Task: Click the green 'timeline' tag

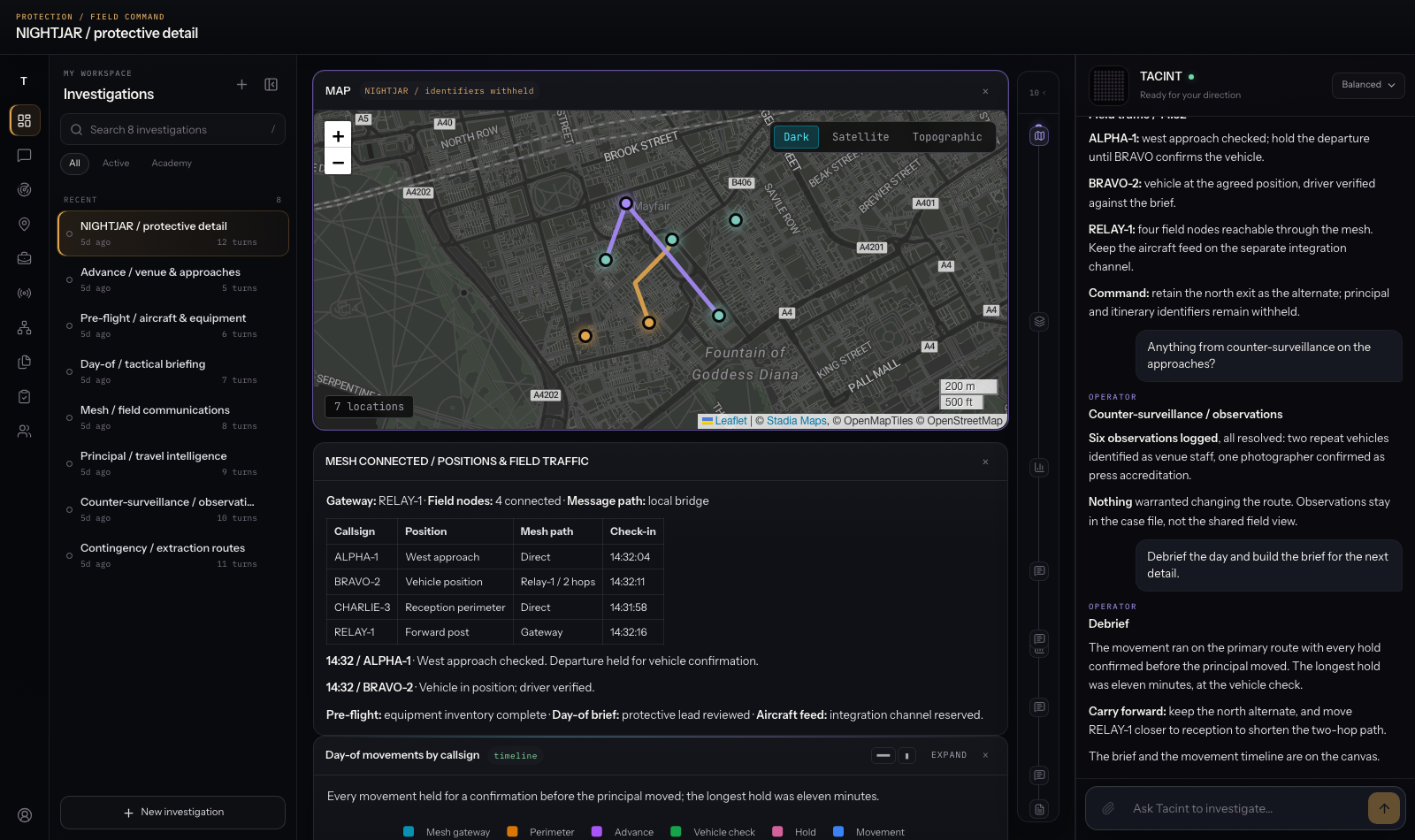Action: (516, 756)
